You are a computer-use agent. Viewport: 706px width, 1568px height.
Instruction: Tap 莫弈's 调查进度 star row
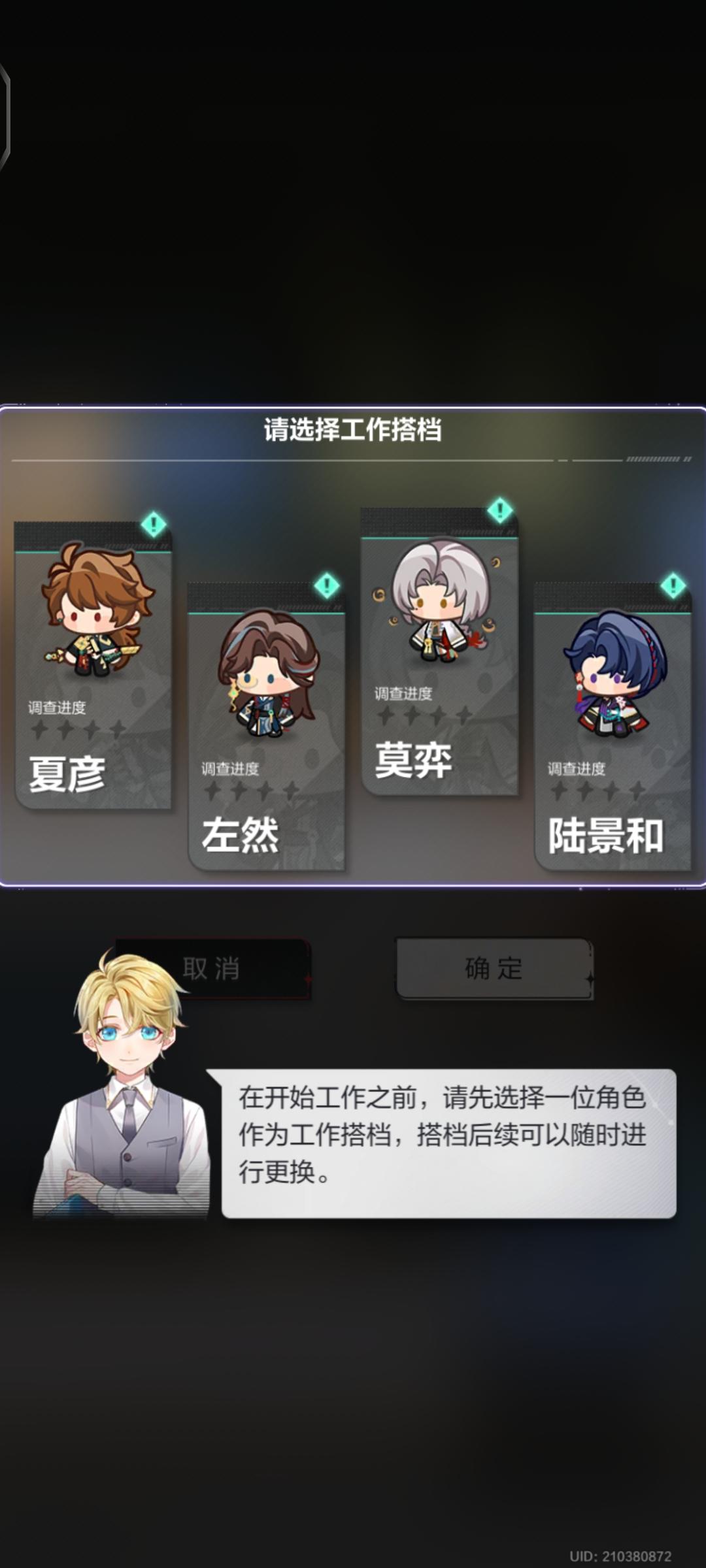pos(425,715)
